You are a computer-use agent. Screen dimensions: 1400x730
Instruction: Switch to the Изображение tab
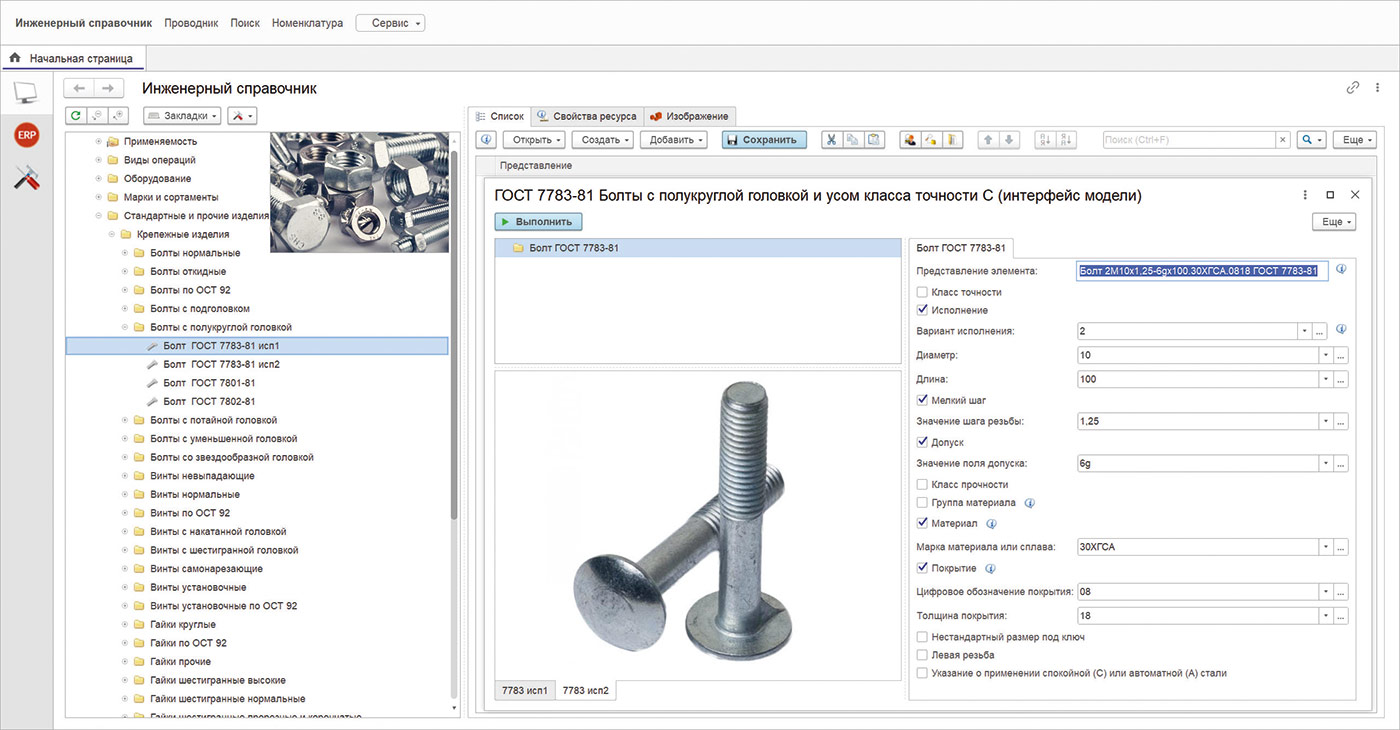pos(690,116)
